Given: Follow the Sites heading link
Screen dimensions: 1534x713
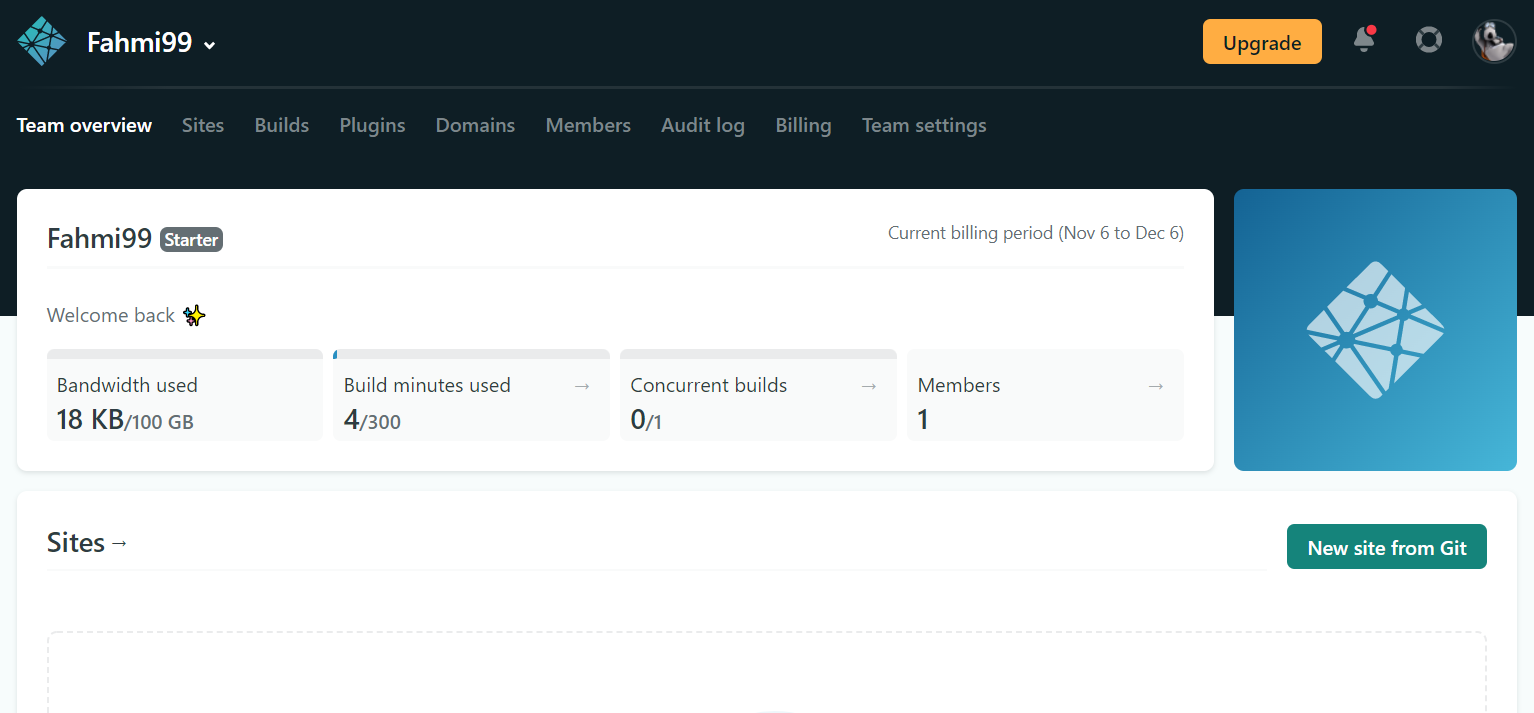Looking at the screenshot, I should tap(87, 543).
